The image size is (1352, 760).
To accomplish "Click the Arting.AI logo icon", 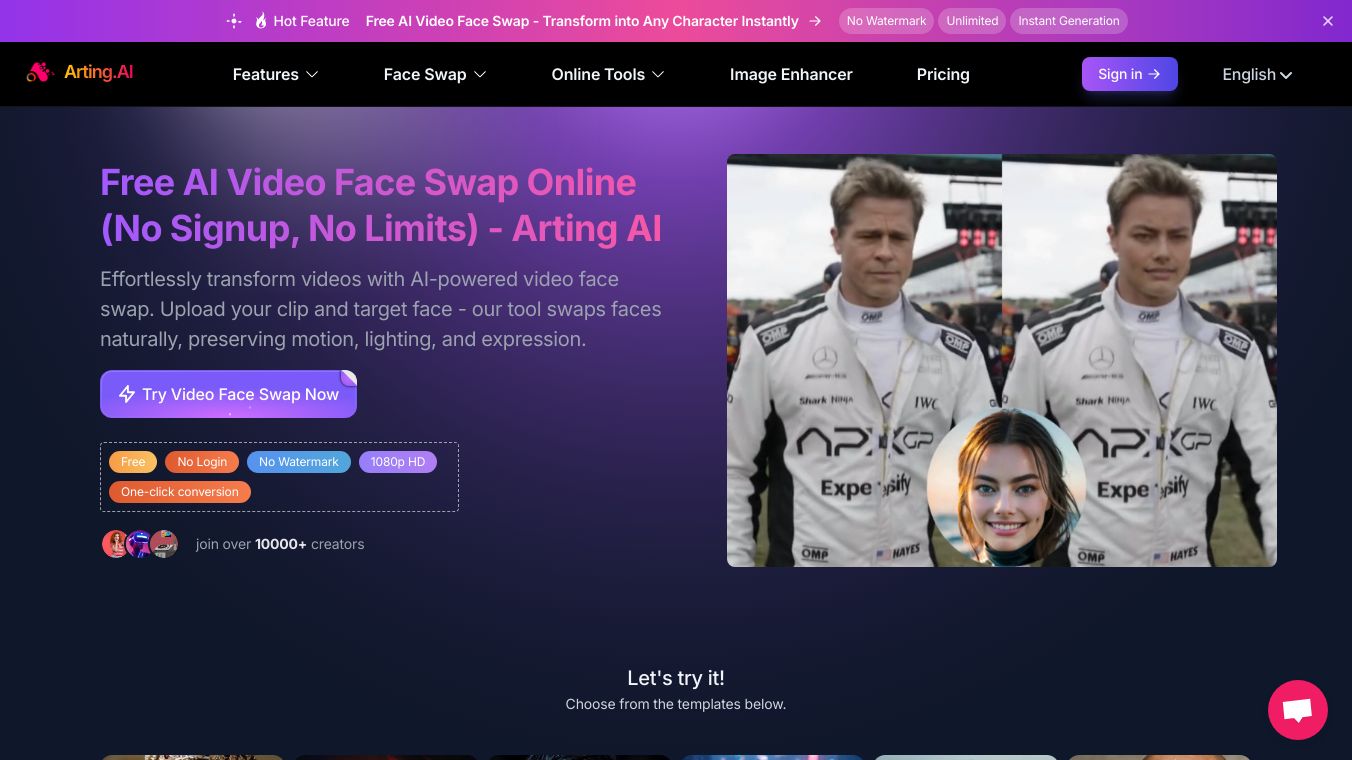I will point(40,72).
